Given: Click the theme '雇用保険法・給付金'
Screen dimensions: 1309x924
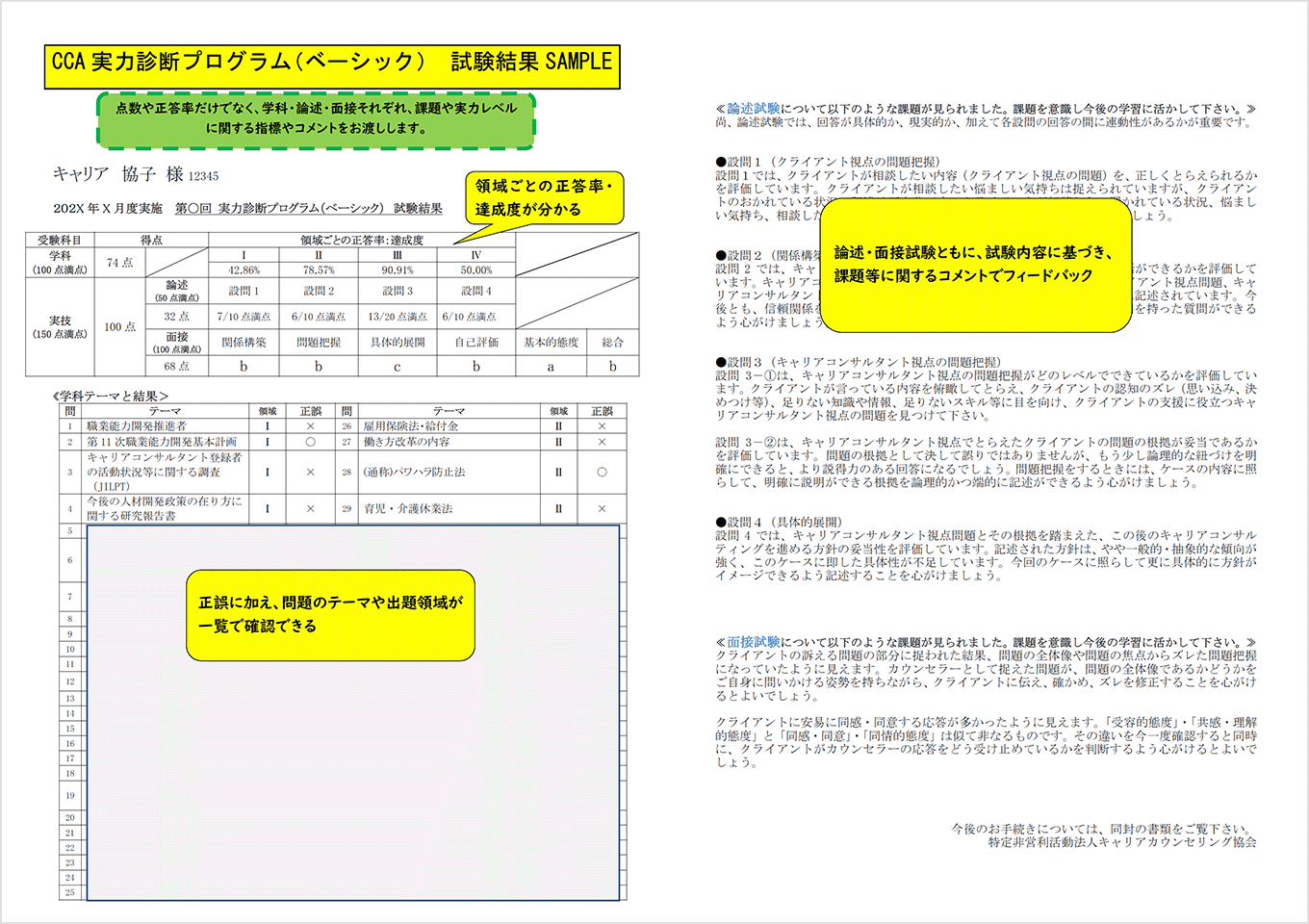Looking at the screenshot, I should pos(411,425).
